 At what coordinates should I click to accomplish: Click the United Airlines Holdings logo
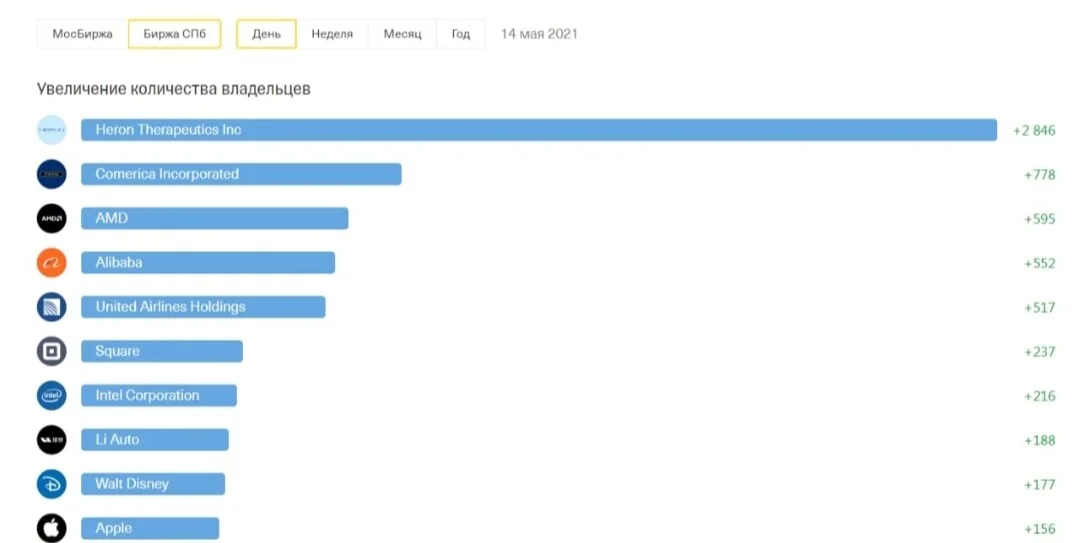click(52, 307)
